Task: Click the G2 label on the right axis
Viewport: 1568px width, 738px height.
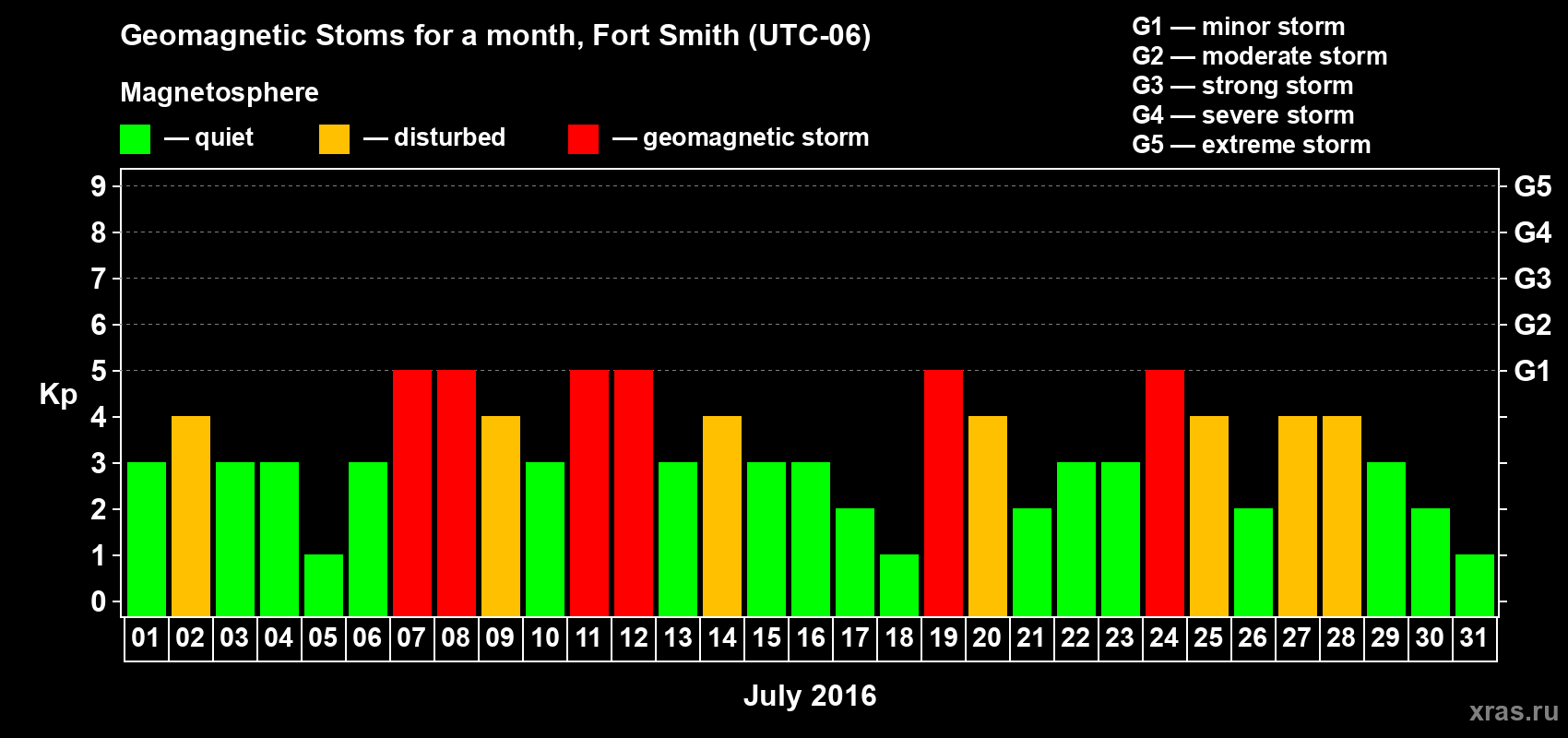Action: (1533, 325)
